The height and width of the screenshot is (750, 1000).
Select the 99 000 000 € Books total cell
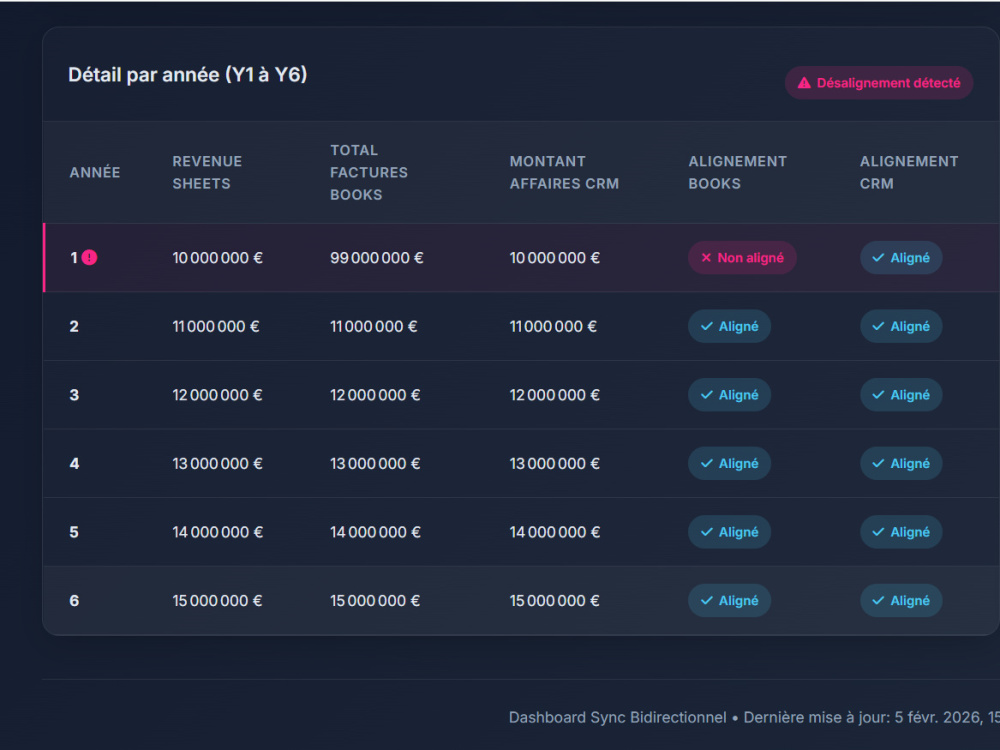[376, 258]
